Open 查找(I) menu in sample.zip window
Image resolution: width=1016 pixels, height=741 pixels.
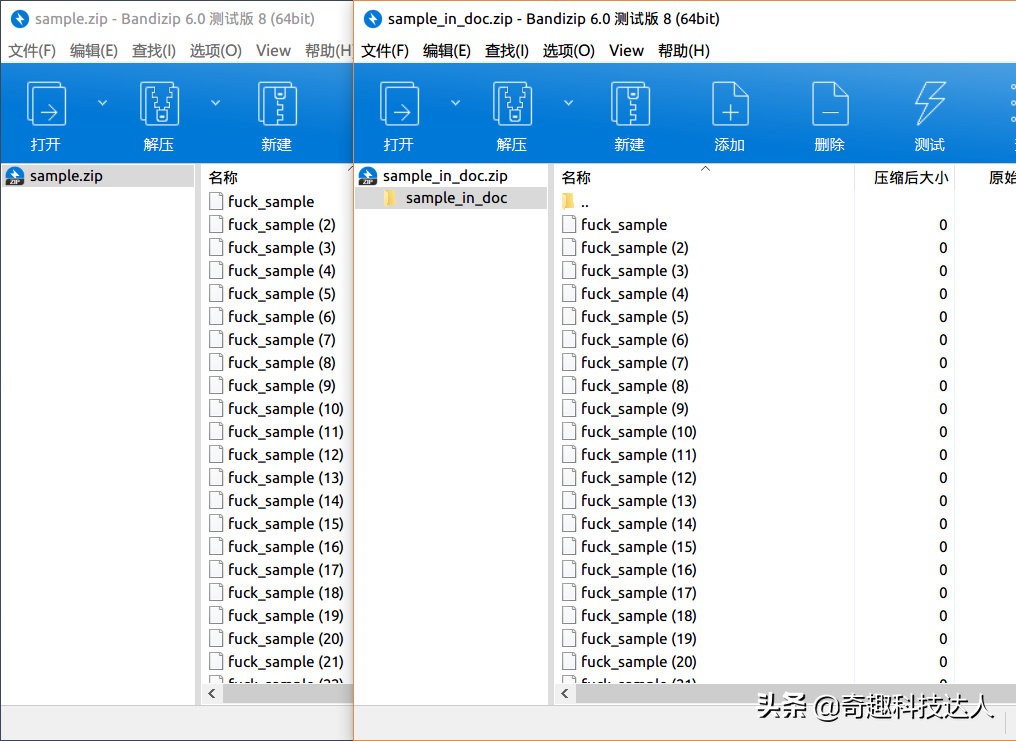(154, 51)
